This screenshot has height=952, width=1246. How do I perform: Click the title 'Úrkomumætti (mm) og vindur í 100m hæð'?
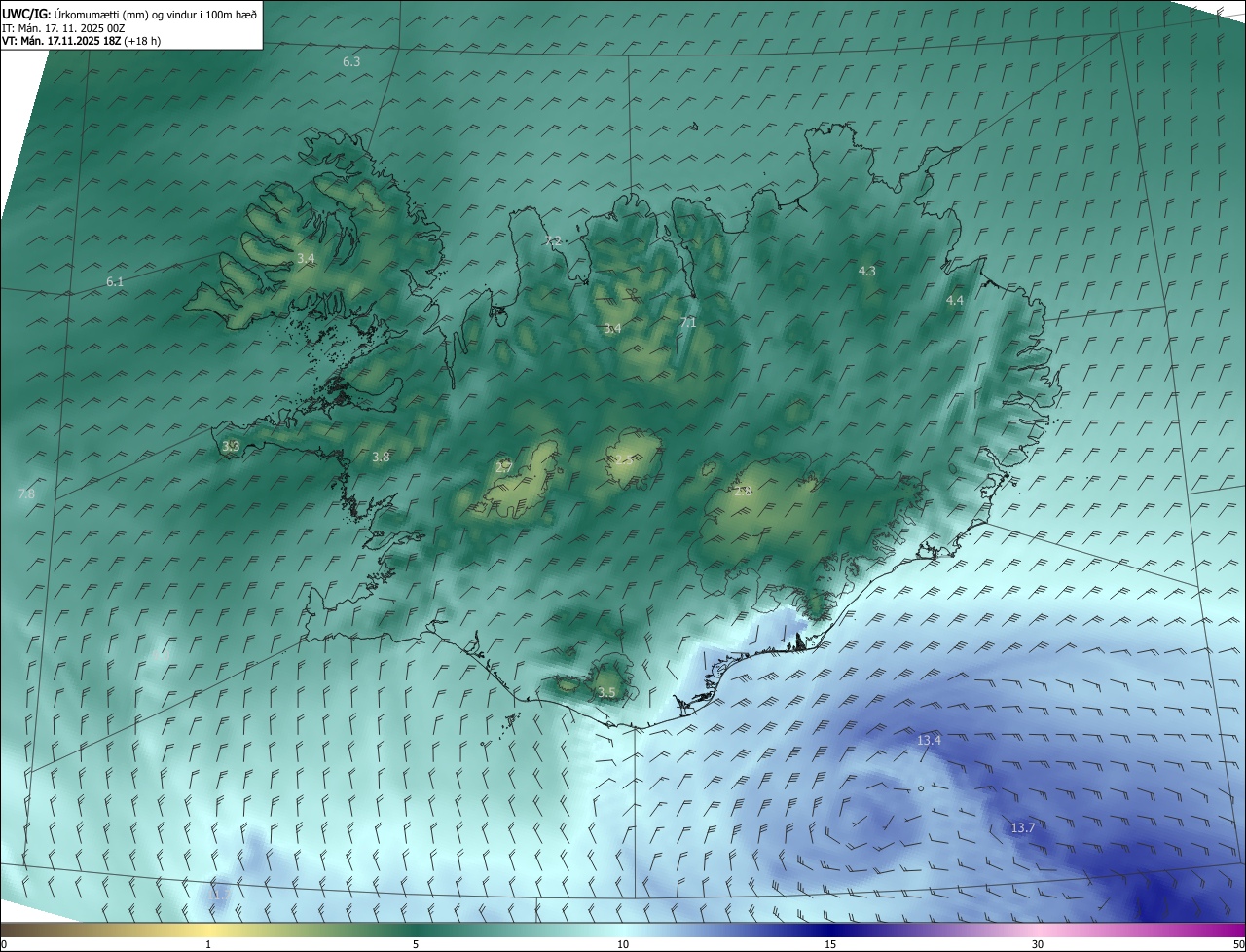tap(156, 15)
